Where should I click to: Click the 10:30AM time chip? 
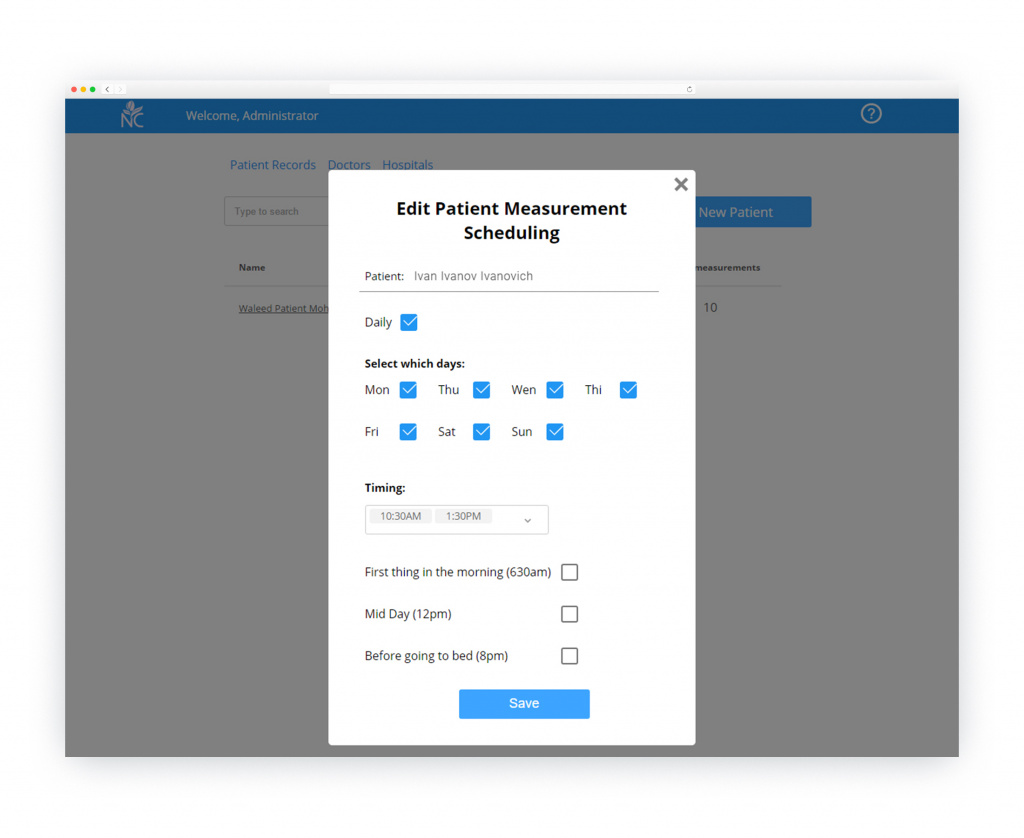coord(399,515)
